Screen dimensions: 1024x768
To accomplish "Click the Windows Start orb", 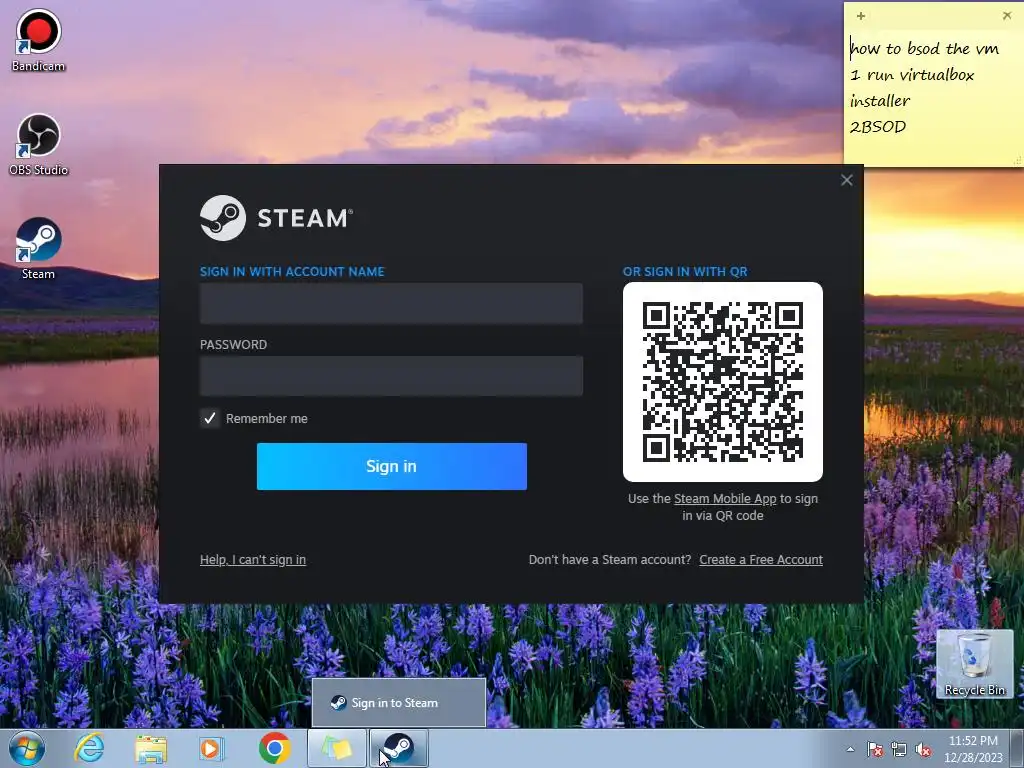I will click(27, 748).
